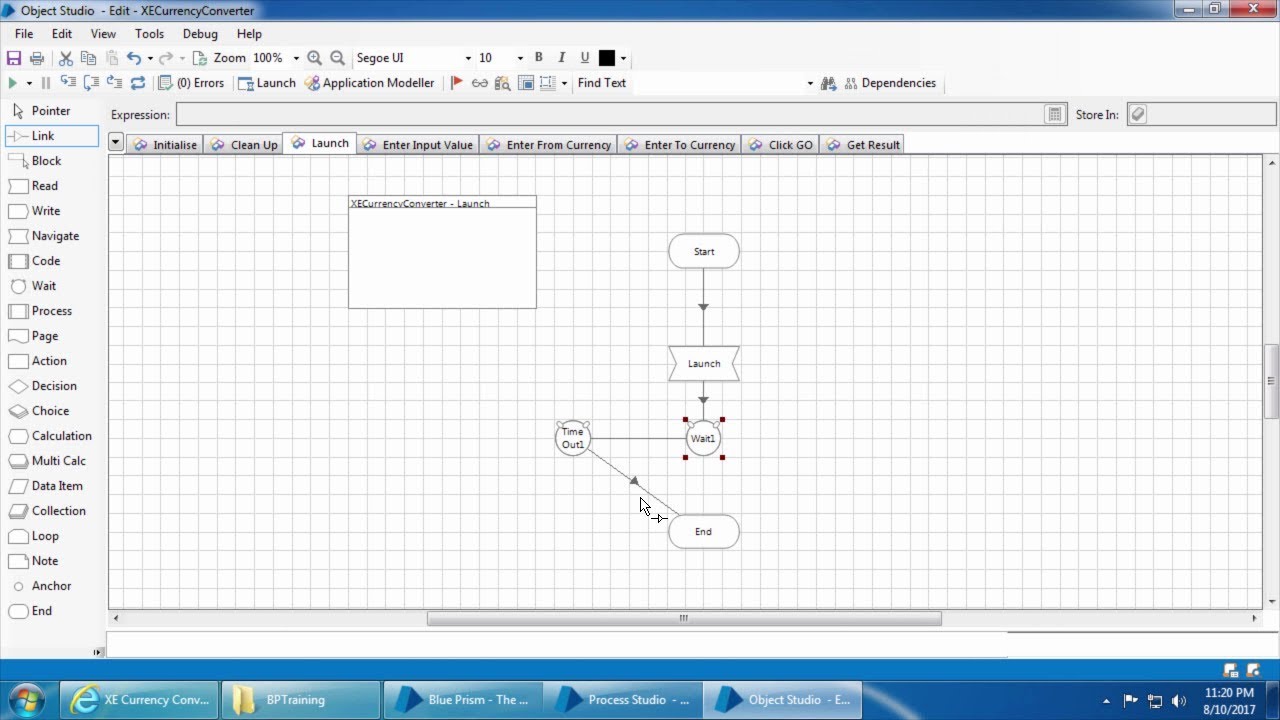The width and height of the screenshot is (1280, 720).
Task: Click the black font color swatch
Action: 606,58
